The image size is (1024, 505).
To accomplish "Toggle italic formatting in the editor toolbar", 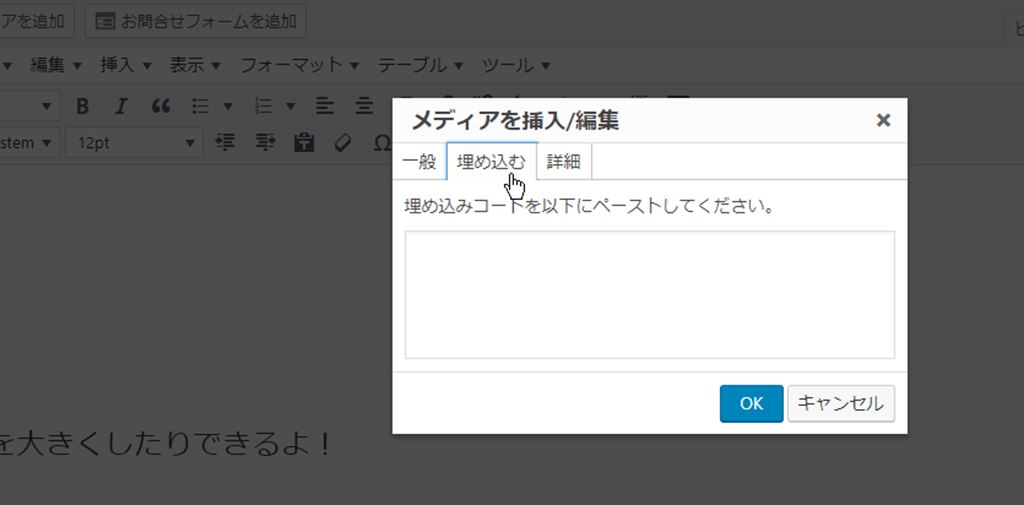I will point(121,106).
